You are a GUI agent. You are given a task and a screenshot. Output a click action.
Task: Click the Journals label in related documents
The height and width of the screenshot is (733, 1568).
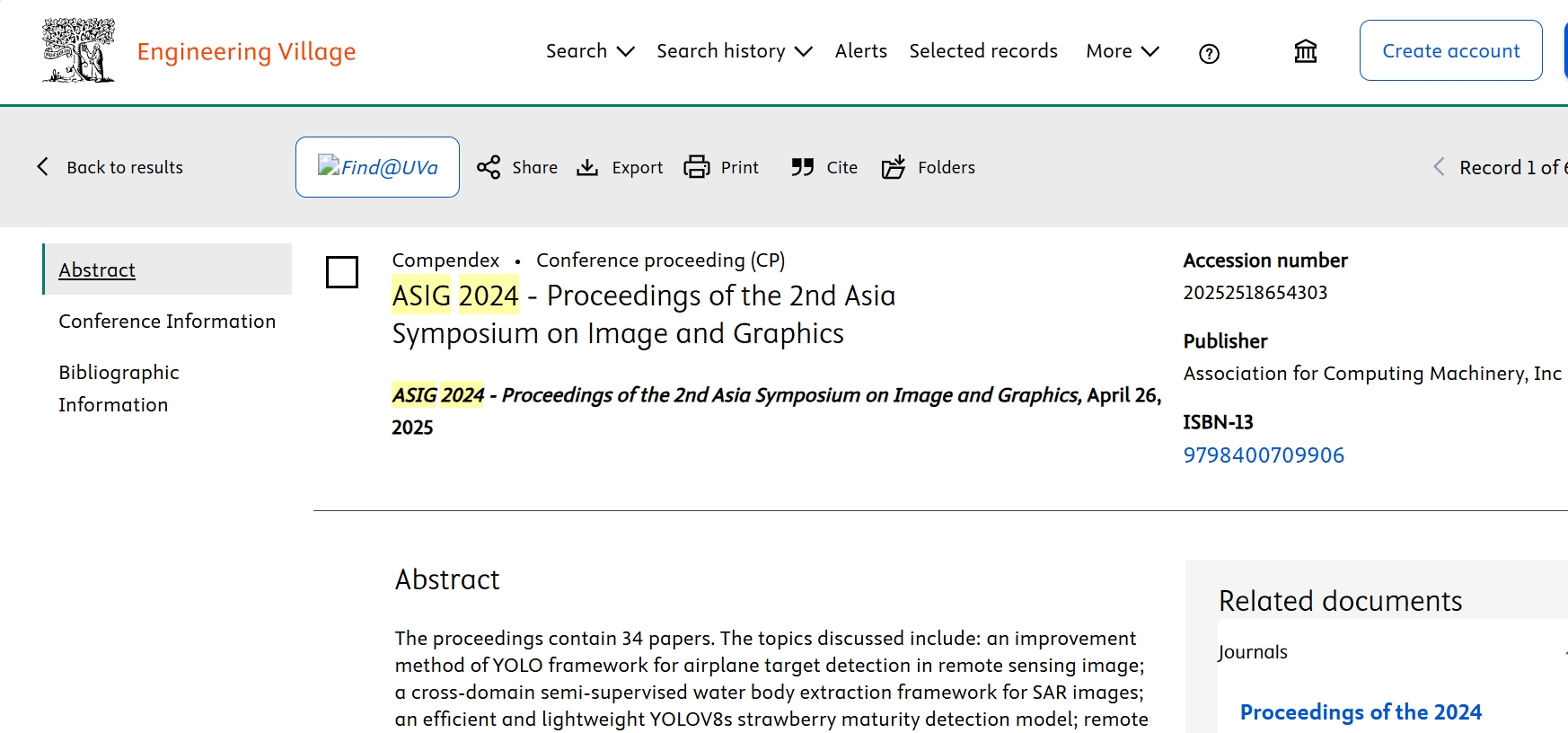[x=1253, y=652]
